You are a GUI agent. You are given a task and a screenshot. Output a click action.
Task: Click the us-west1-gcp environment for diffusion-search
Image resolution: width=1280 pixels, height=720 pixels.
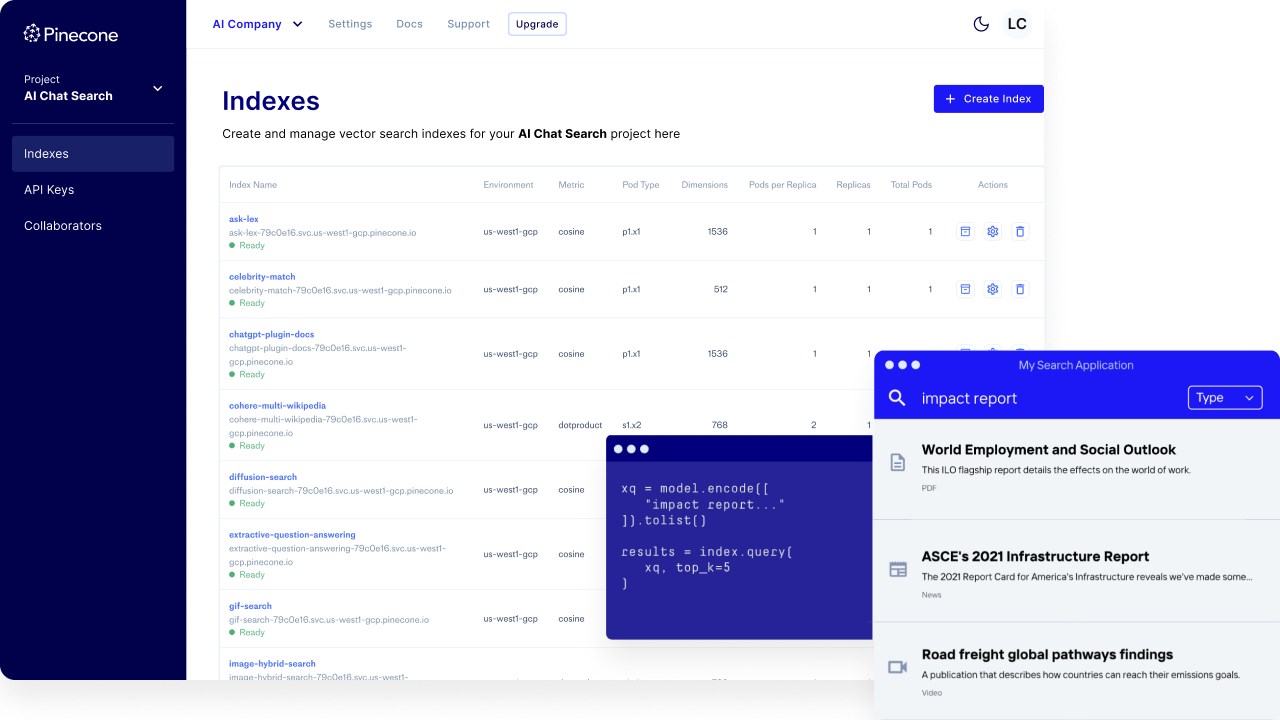510,490
